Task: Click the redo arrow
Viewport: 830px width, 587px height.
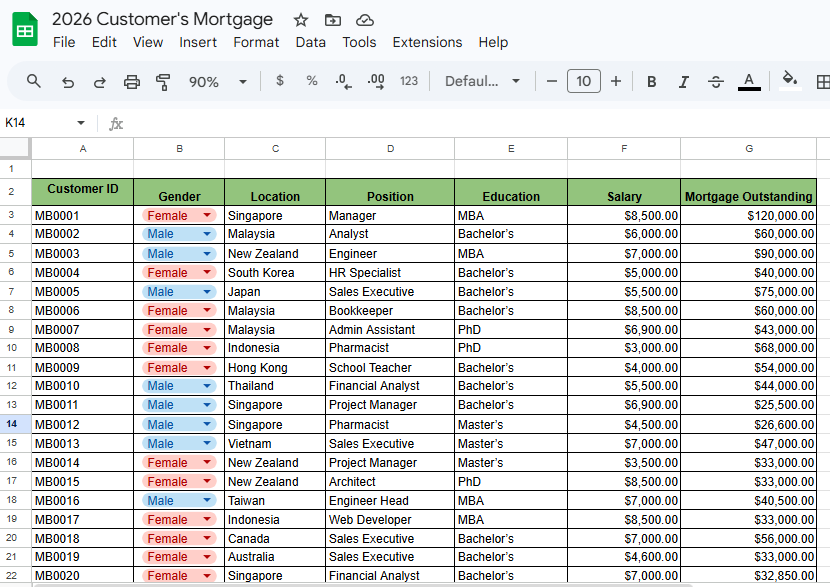Action: pos(100,82)
